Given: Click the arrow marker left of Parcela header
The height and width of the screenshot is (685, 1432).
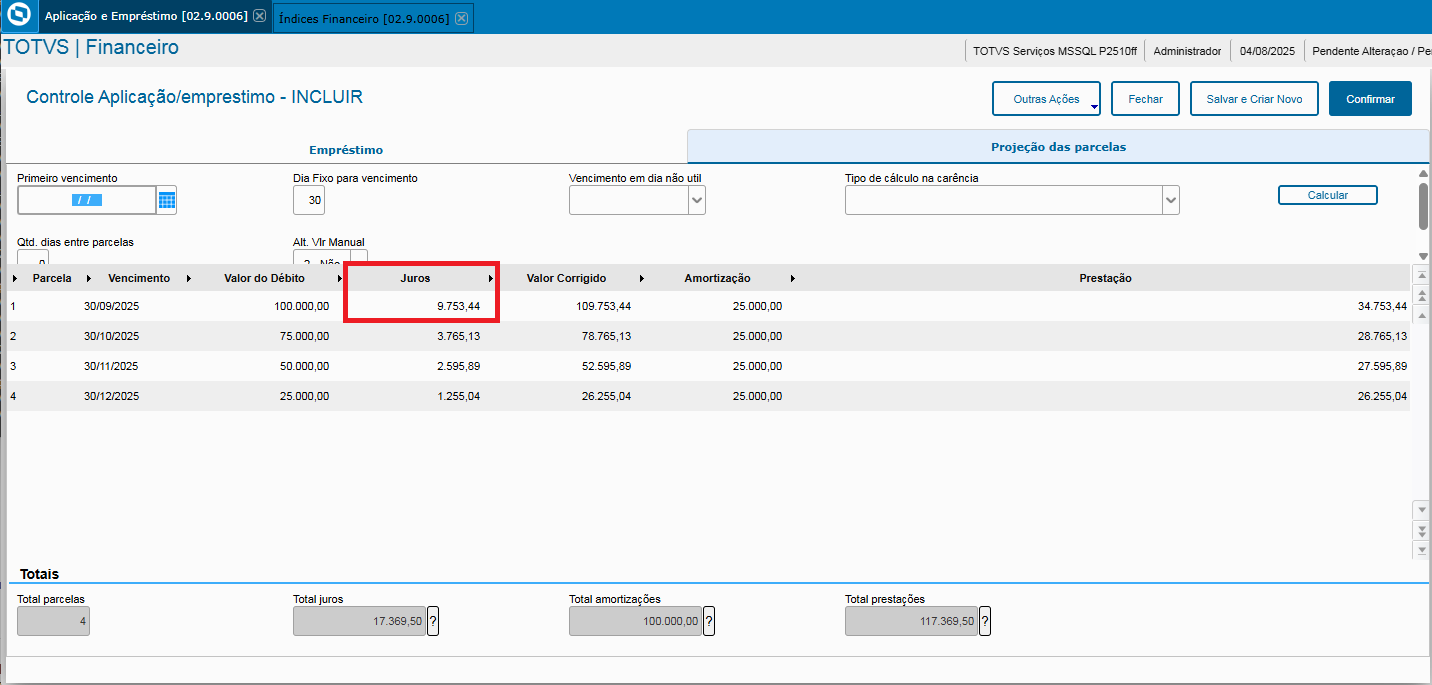Looking at the screenshot, I should [x=15, y=278].
